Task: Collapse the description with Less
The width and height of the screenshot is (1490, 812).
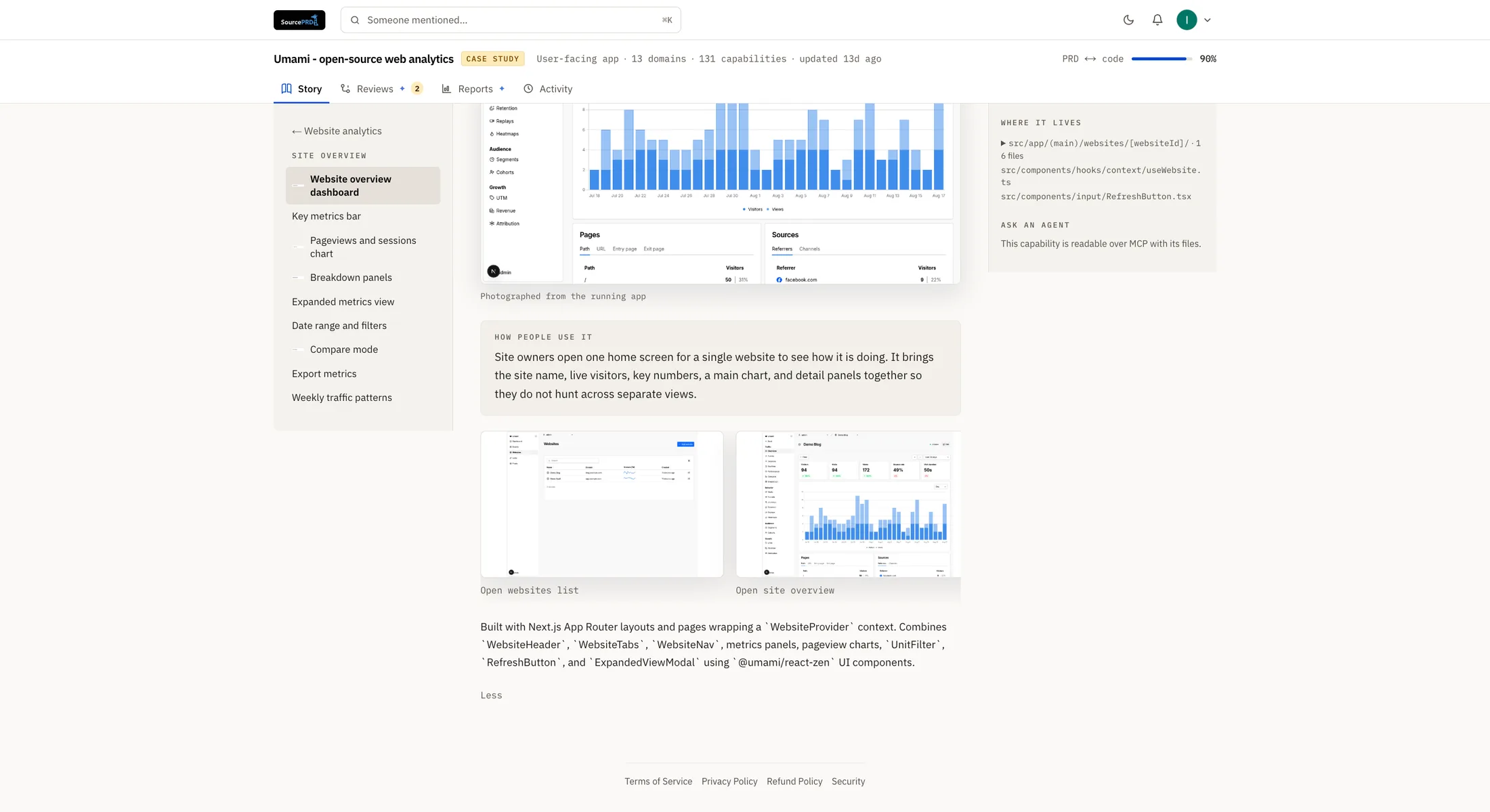Action: [x=491, y=696]
